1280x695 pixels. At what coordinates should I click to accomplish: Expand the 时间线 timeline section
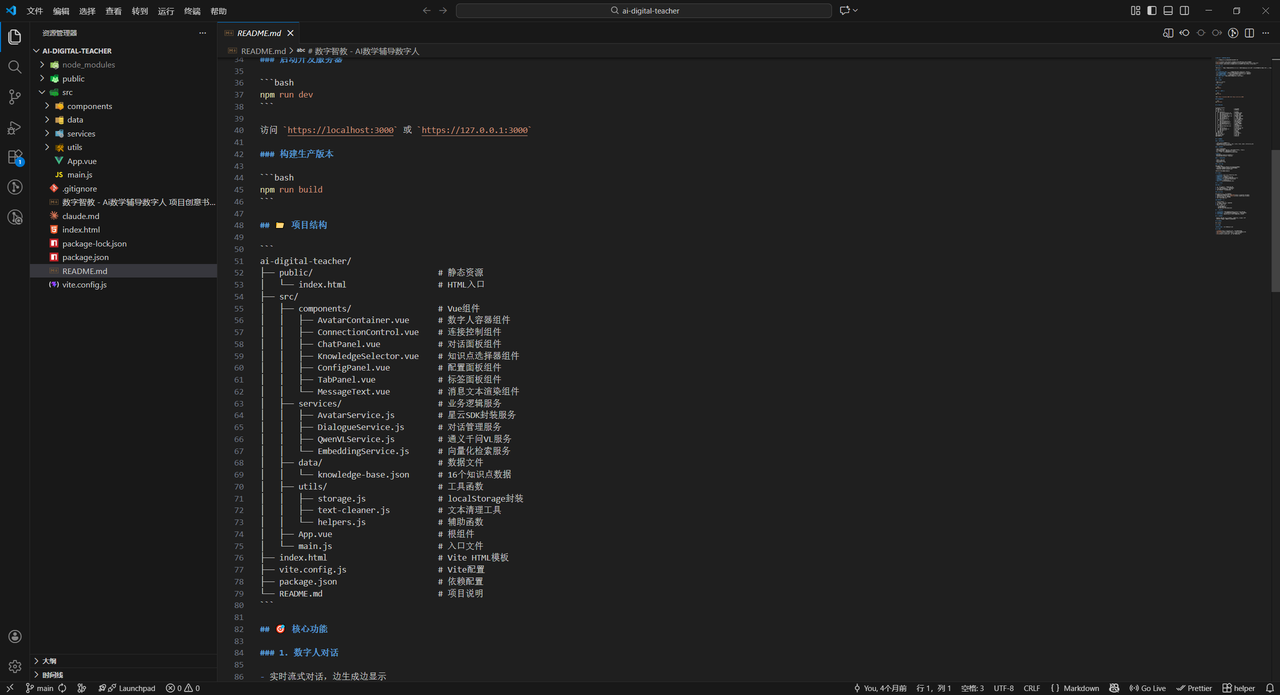coord(124,675)
